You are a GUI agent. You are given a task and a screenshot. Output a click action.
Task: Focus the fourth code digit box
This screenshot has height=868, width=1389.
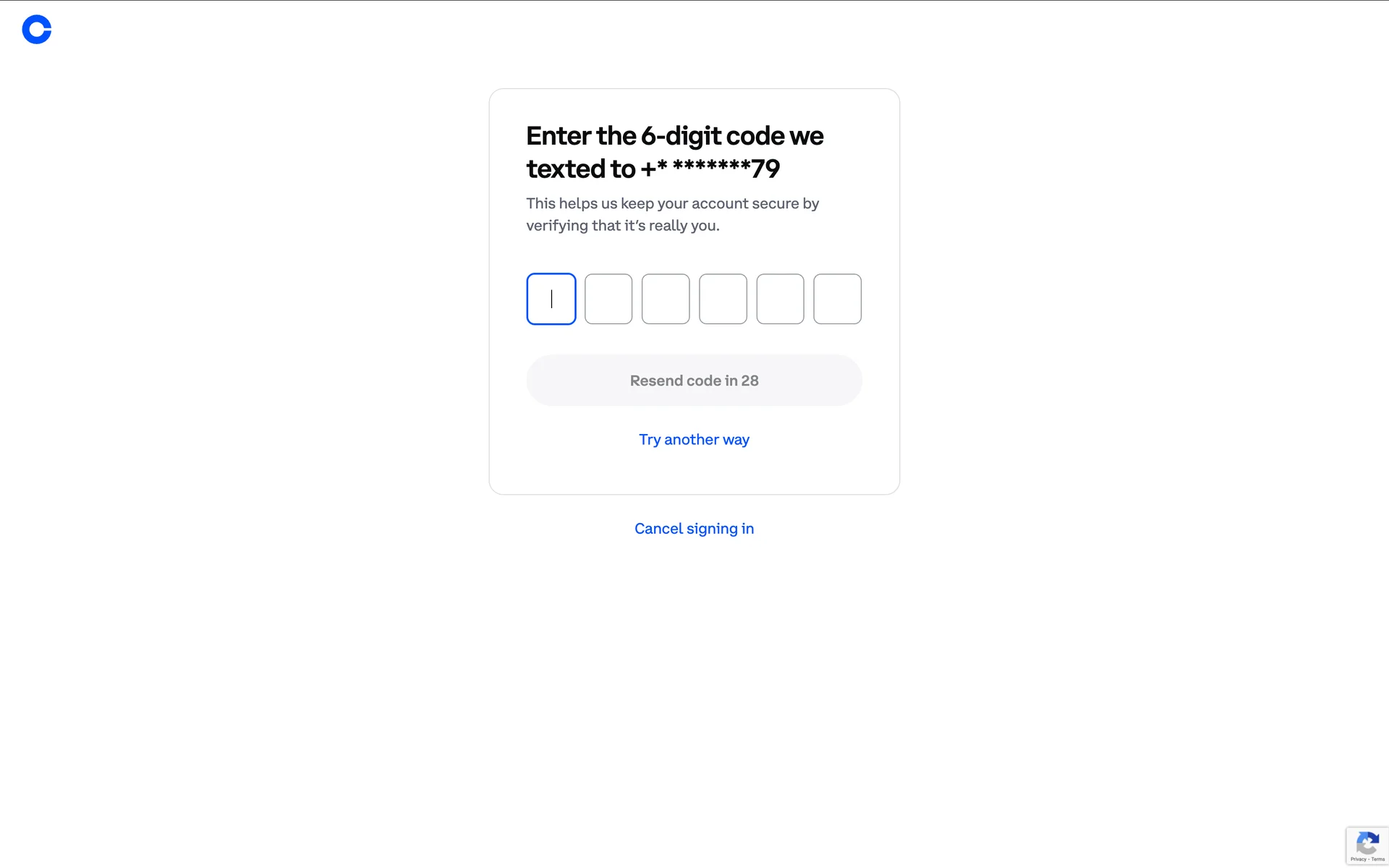[723, 299]
